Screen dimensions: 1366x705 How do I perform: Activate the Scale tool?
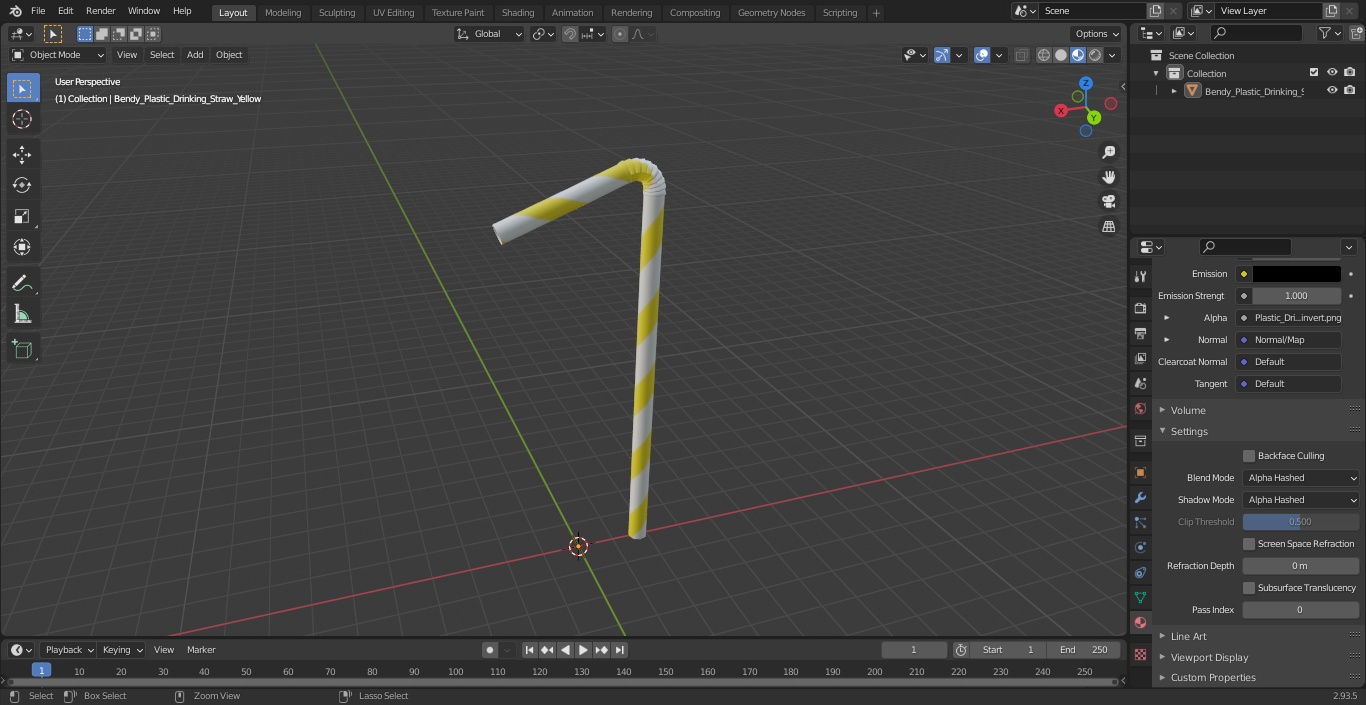pos(22,216)
